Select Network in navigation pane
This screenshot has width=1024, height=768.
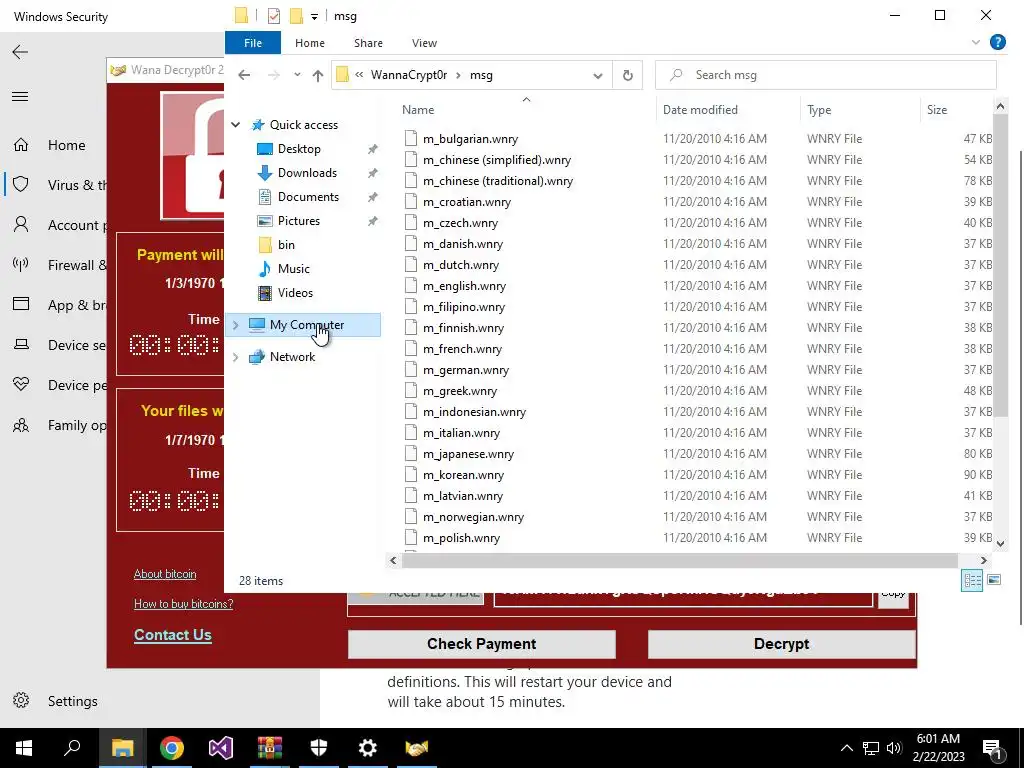point(292,357)
